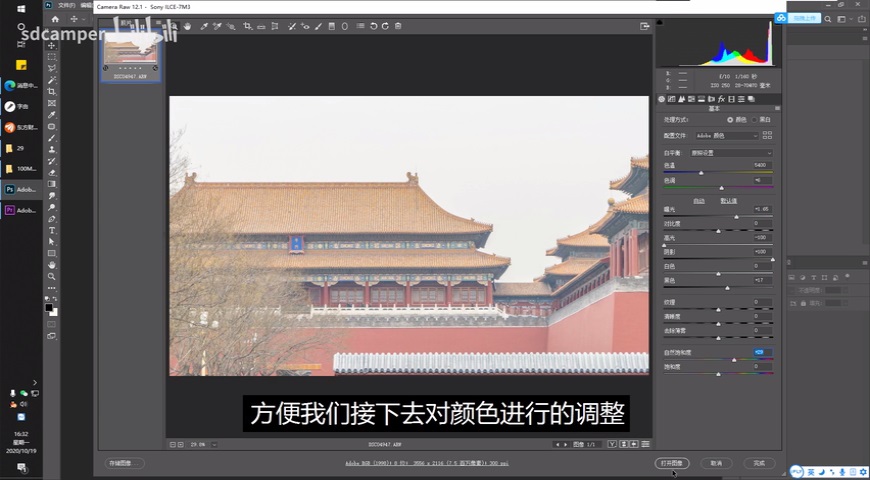This screenshot has width=870, height=480.
Task: Open the Tone Curve panel tab
Action: coord(671,99)
